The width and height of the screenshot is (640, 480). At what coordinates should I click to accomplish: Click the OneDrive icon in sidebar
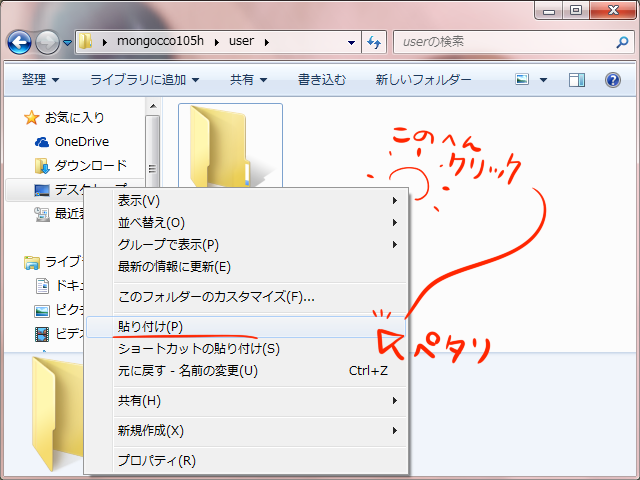[x=42, y=142]
